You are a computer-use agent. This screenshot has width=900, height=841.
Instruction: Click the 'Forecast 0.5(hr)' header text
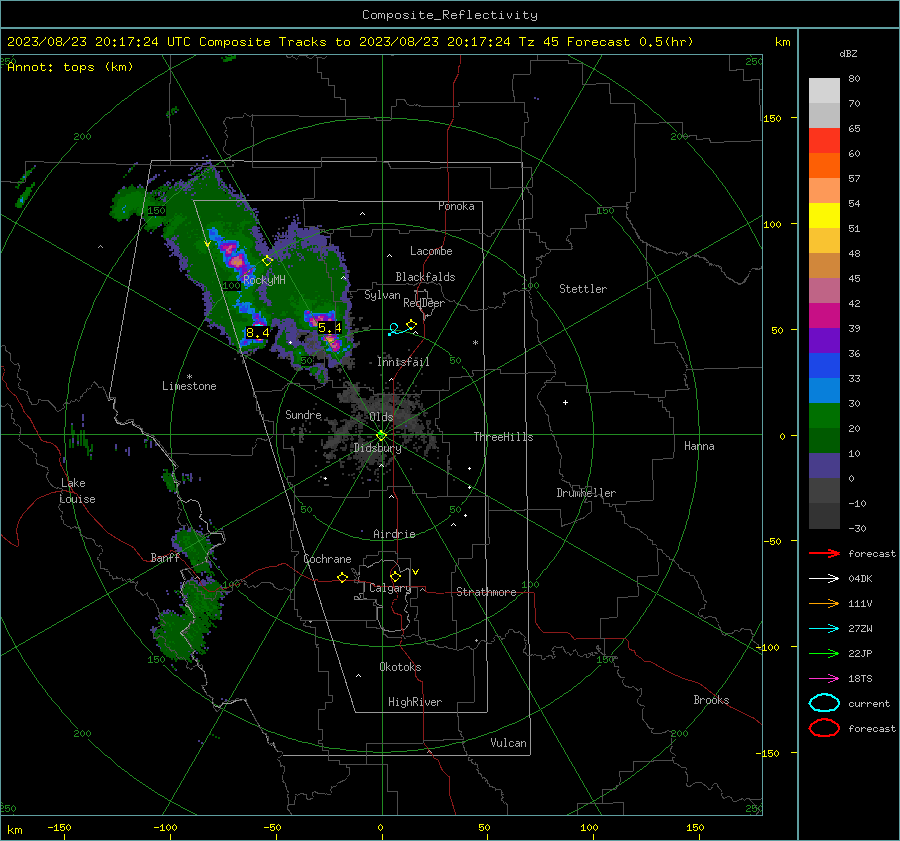630,42
